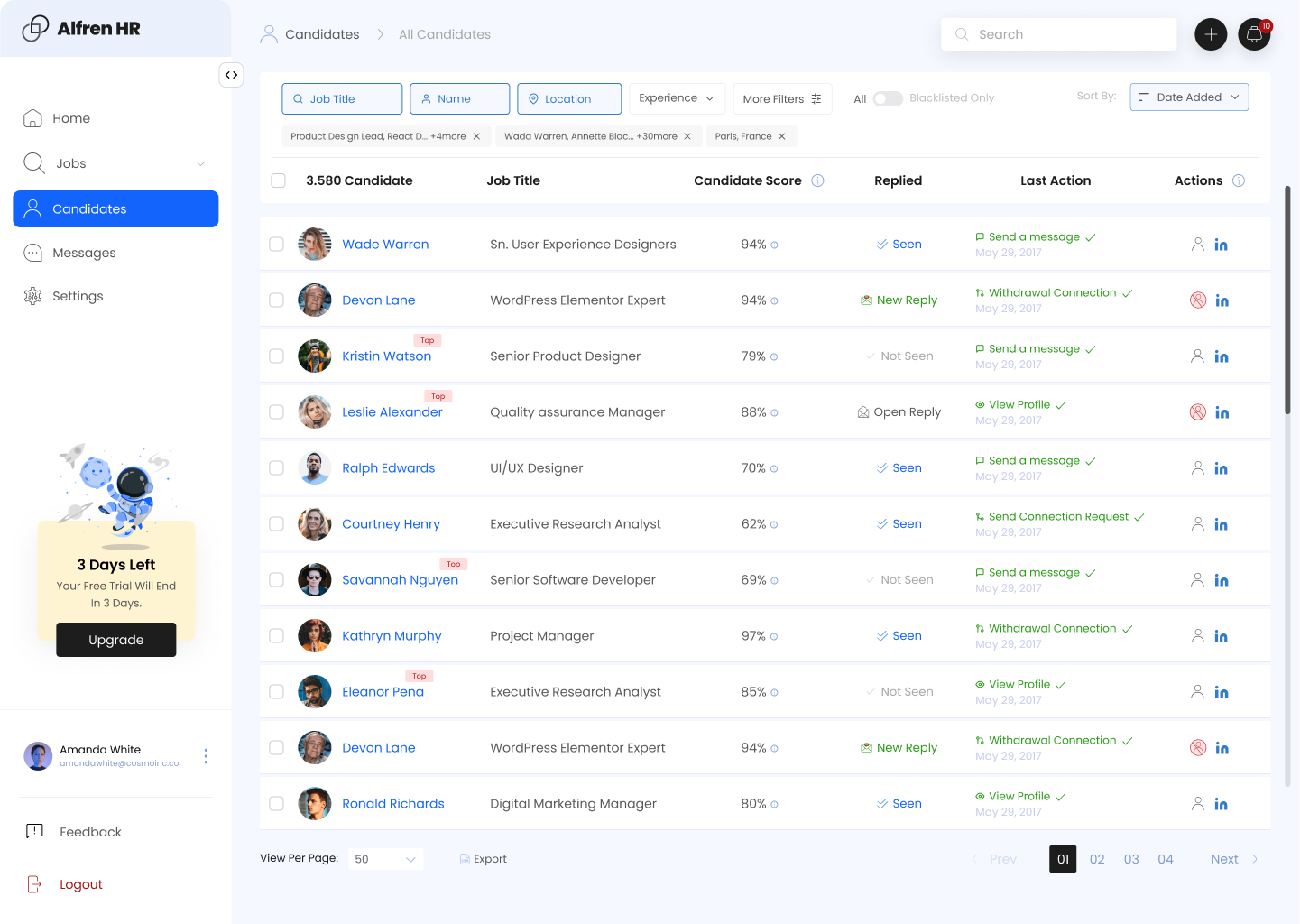Click the Actions column info icon
Screen dimensions: 1300x924
pyautogui.click(x=1239, y=180)
